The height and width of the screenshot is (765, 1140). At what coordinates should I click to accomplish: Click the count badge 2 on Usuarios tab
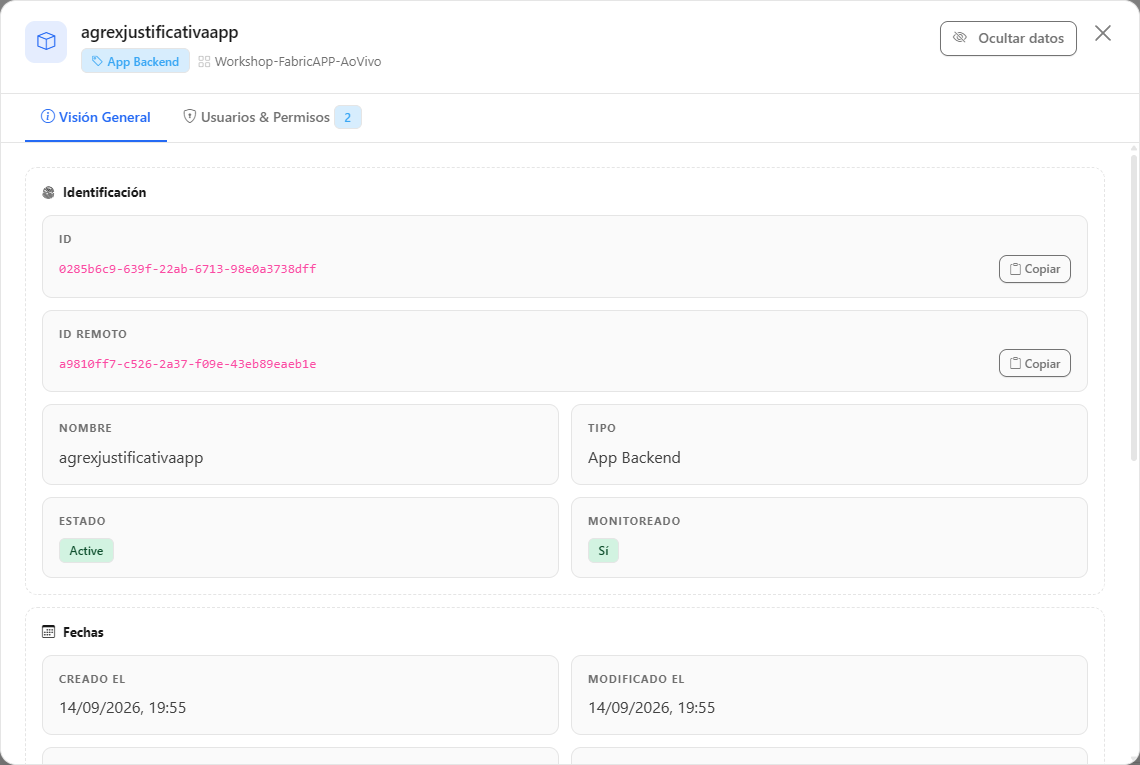pos(348,117)
